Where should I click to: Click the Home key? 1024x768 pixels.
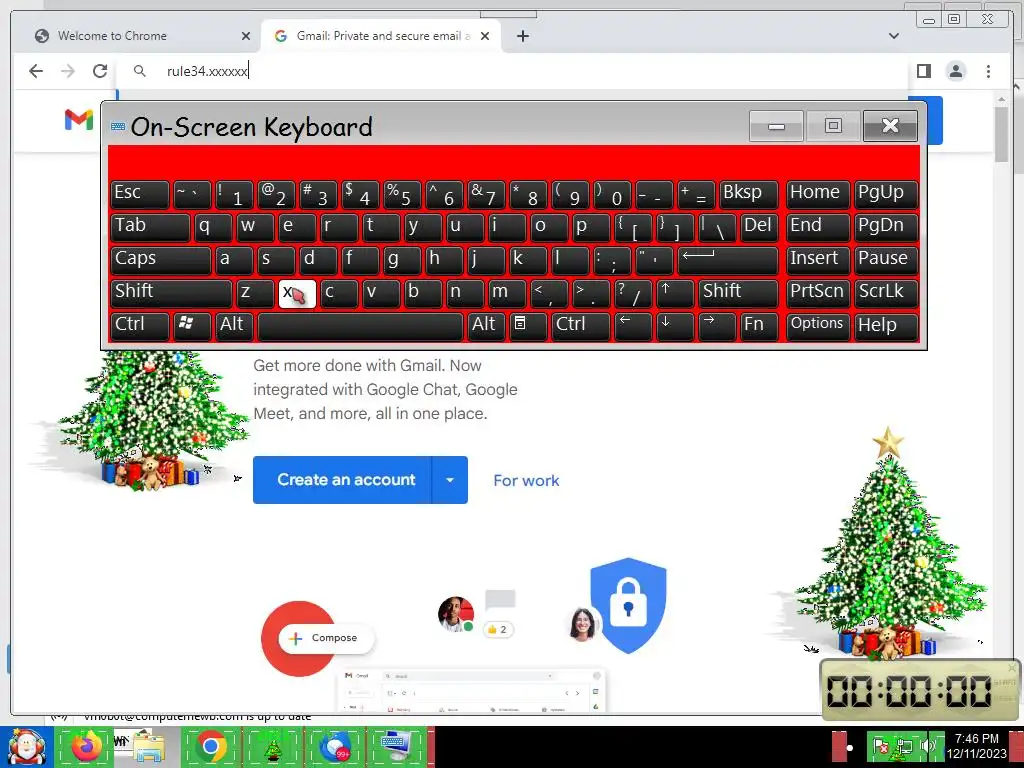point(818,194)
